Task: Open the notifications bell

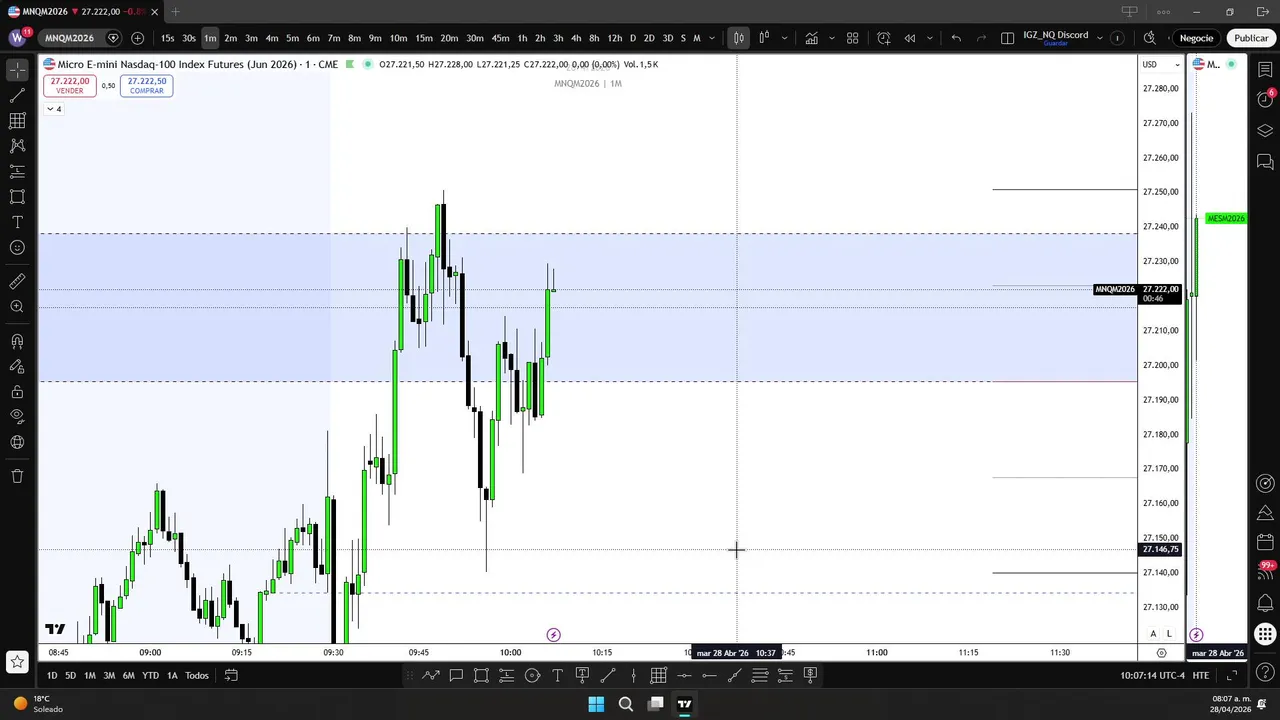Action: [x=1265, y=602]
